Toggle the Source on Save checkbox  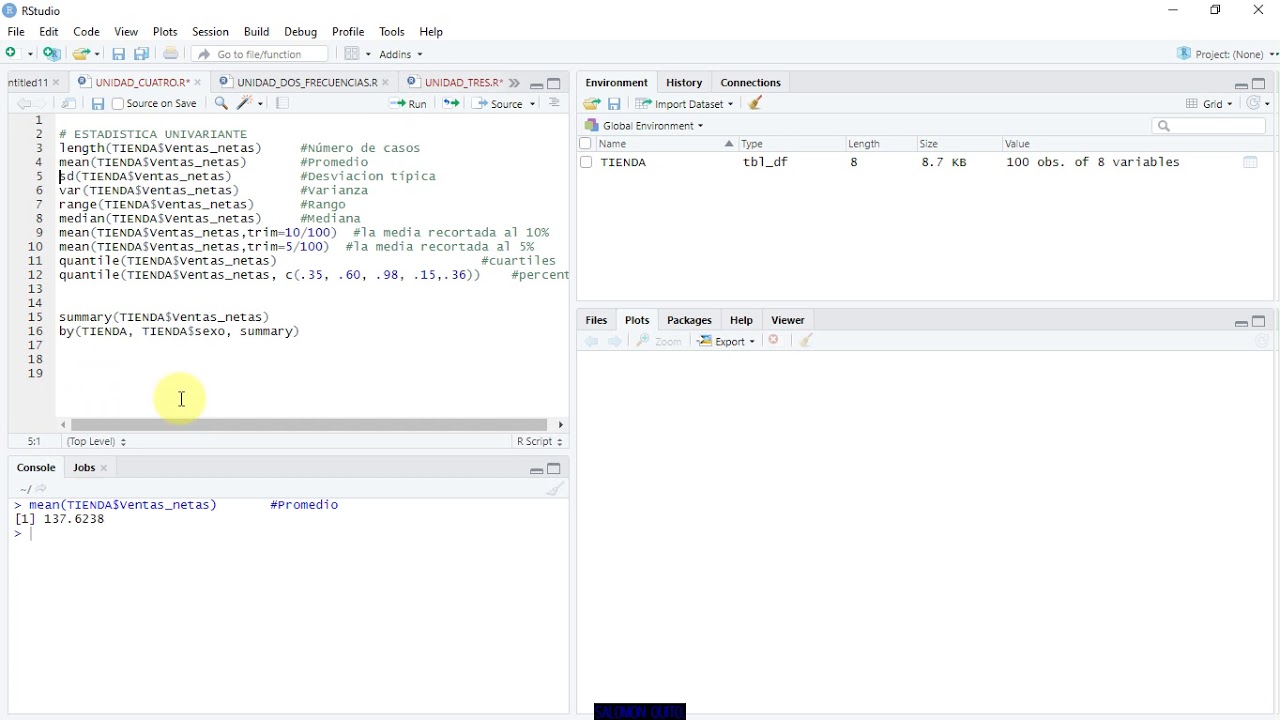(118, 104)
